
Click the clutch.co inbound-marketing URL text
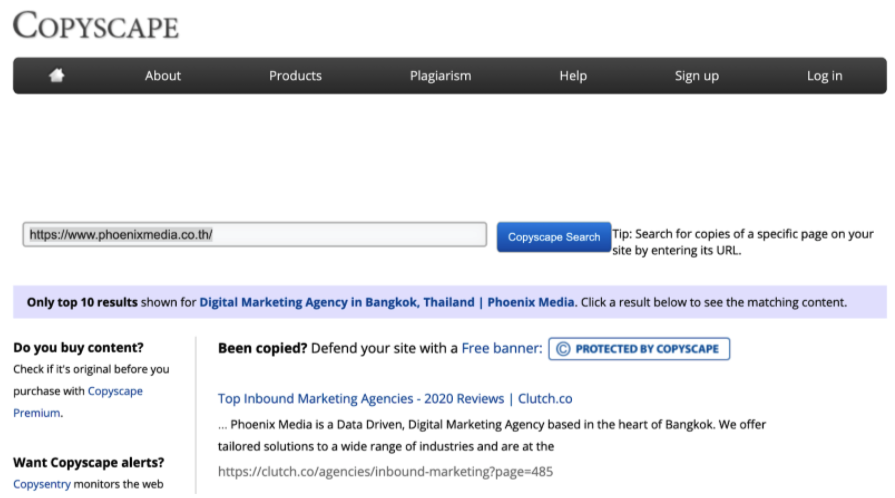tap(385, 472)
